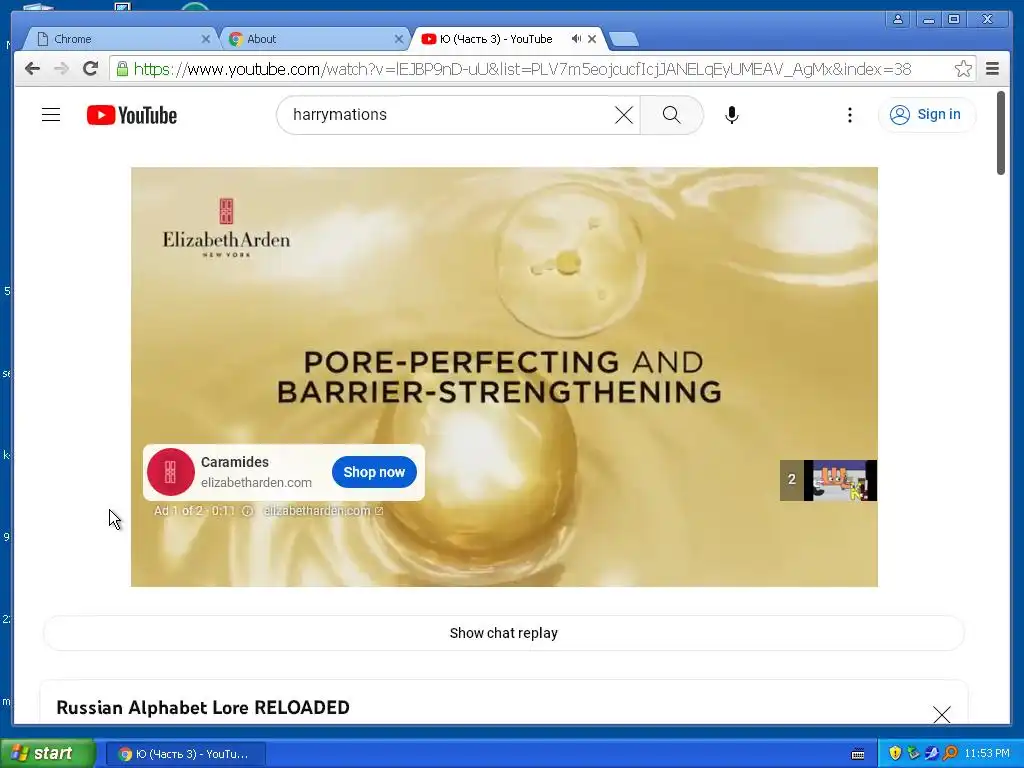Screen dimensions: 1024x768
Task: Switch to the Chrome tab
Action: (x=121, y=39)
